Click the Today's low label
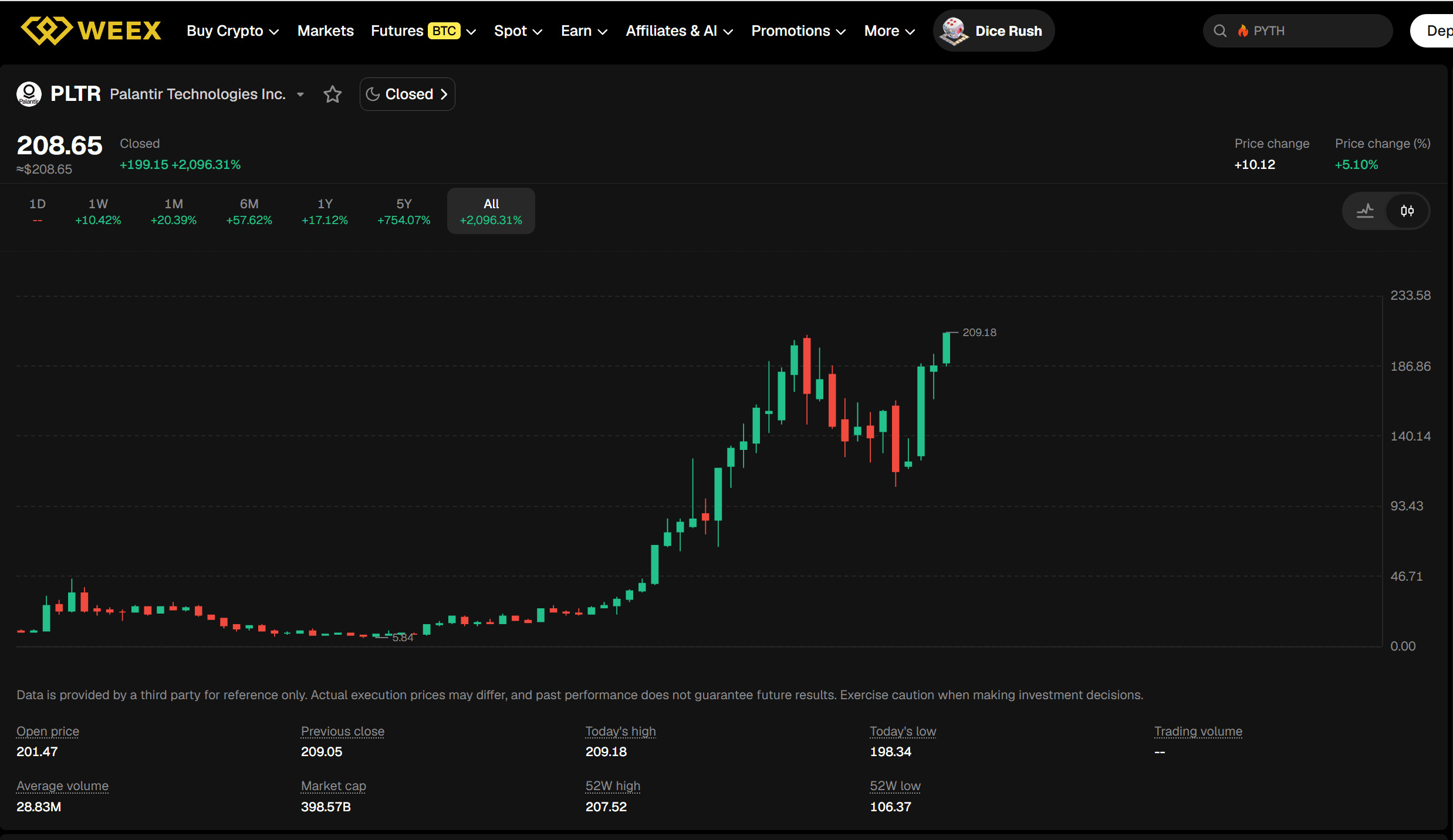The image size is (1453, 840). pyautogui.click(x=903, y=731)
